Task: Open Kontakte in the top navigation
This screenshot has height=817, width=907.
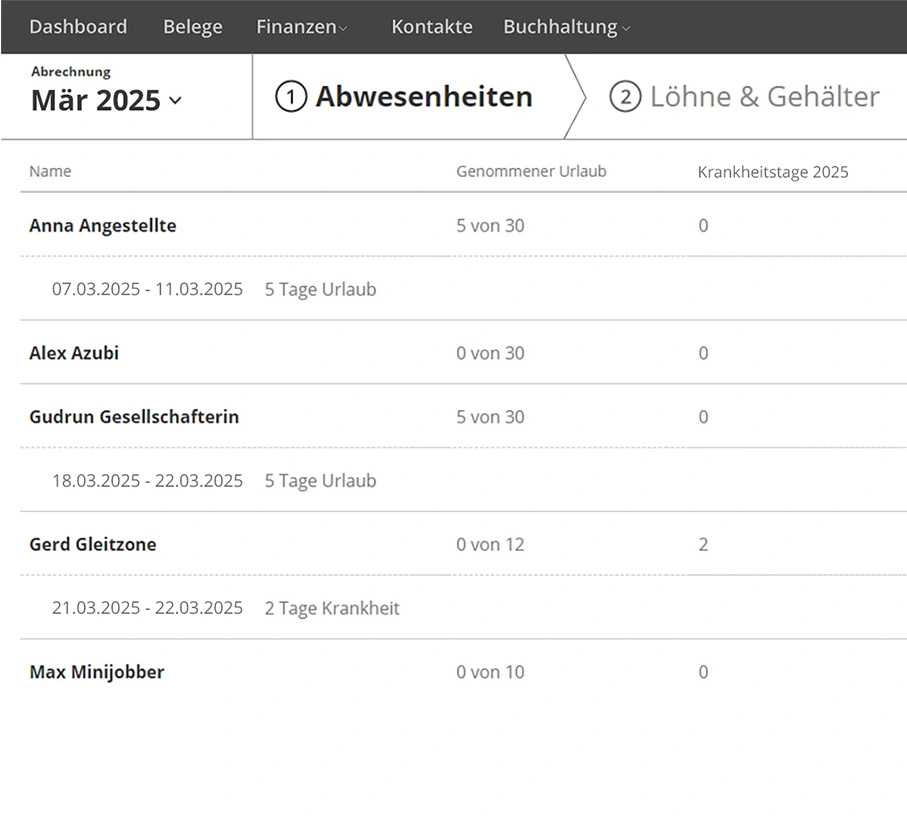Action: [431, 27]
